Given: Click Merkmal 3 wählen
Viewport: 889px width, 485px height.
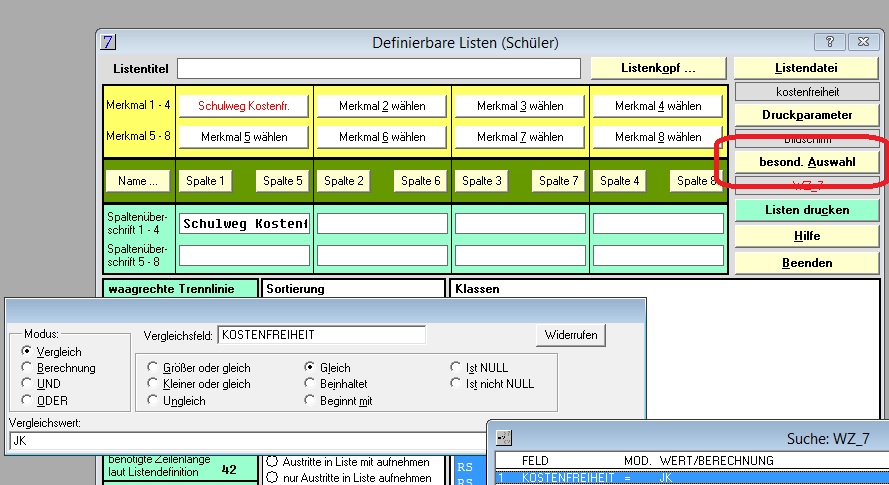Looking at the screenshot, I should (x=520, y=106).
